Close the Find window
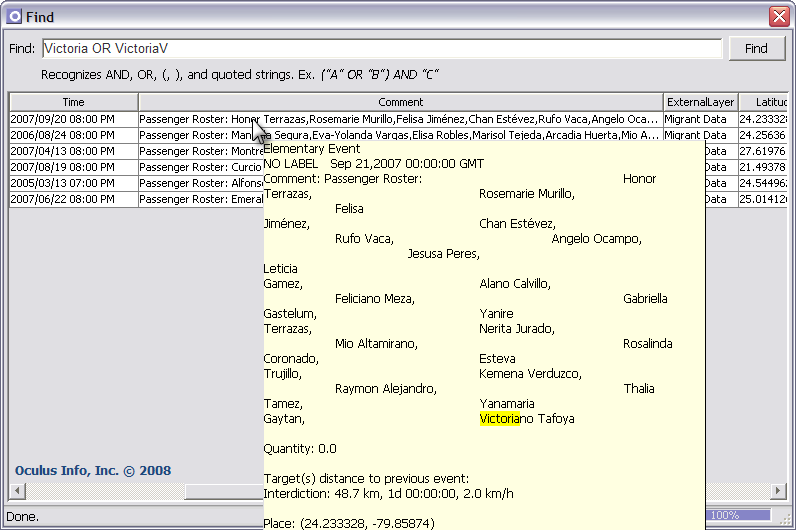Image resolution: width=796 pixels, height=530 pixels. [x=779, y=17]
